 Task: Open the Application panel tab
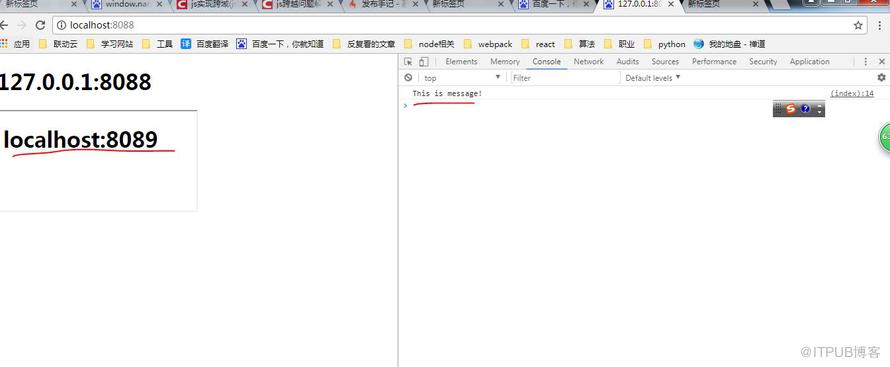[809, 62]
